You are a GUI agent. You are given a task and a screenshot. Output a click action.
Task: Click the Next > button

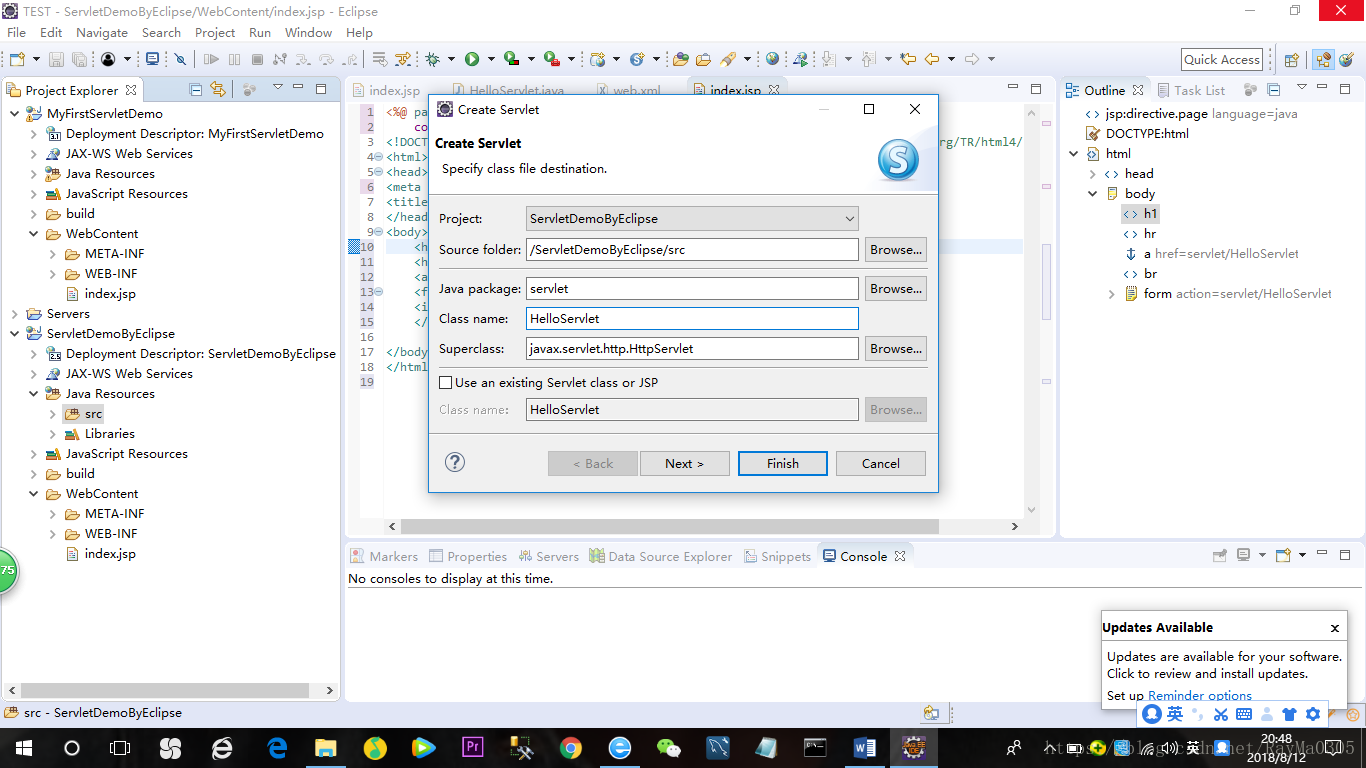click(684, 463)
